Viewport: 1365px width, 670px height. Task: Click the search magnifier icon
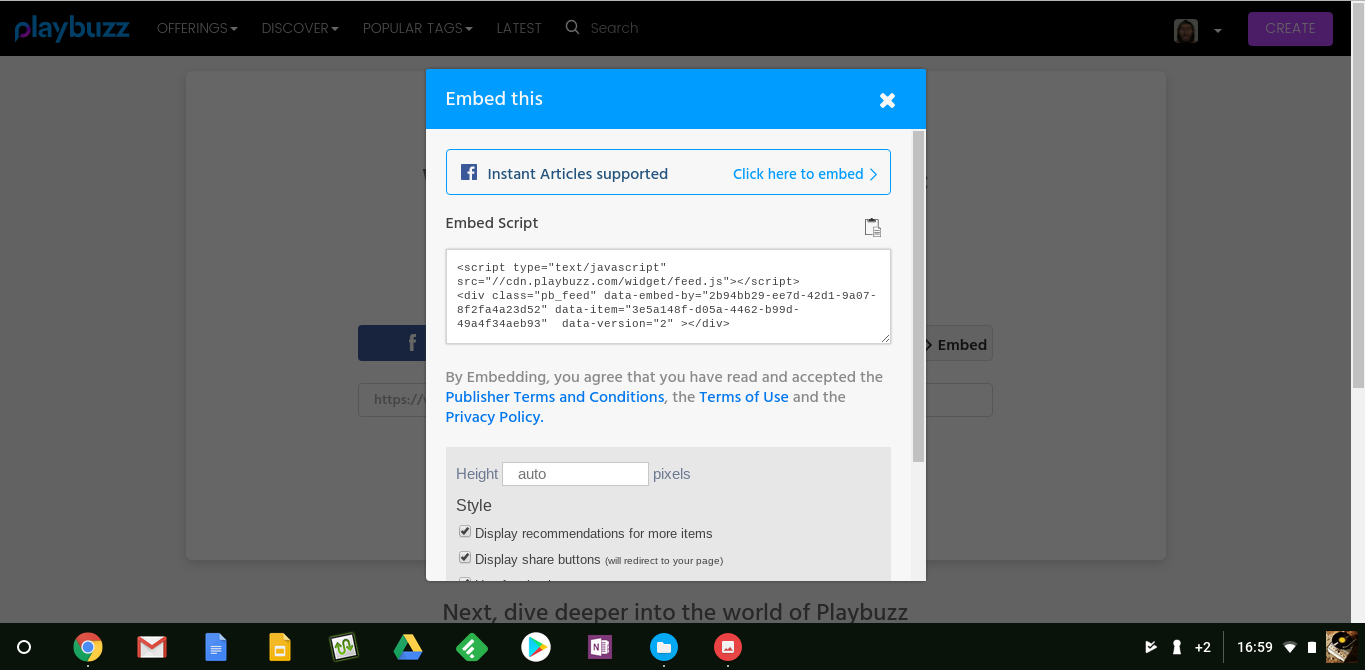pyautogui.click(x=572, y=27)
